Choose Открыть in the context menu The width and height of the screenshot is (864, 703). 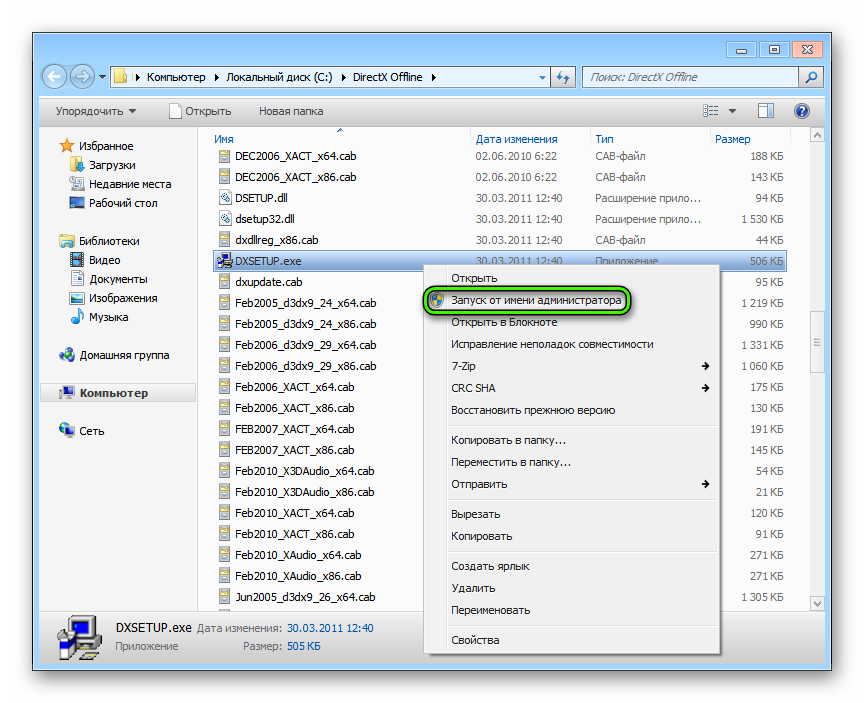click(x=571, y=278)
